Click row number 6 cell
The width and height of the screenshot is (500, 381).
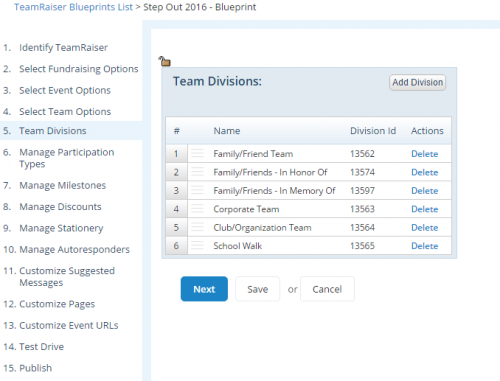click(x=176, y=246)
